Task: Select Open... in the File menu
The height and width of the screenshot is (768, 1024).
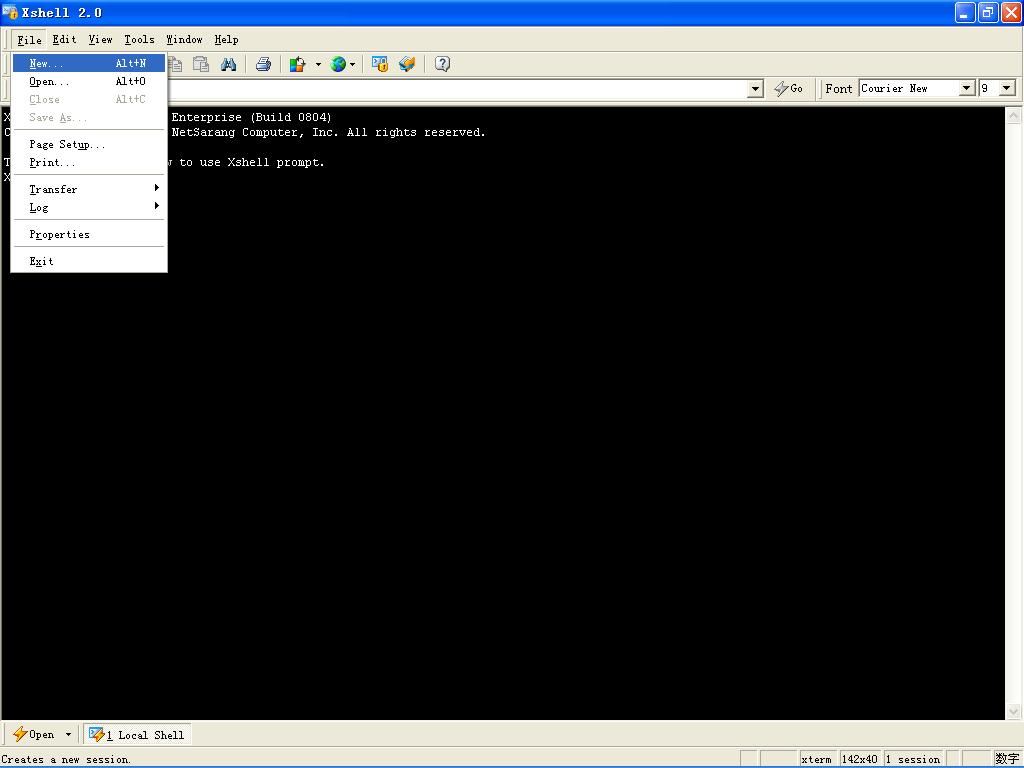Action: click(89, 81)
